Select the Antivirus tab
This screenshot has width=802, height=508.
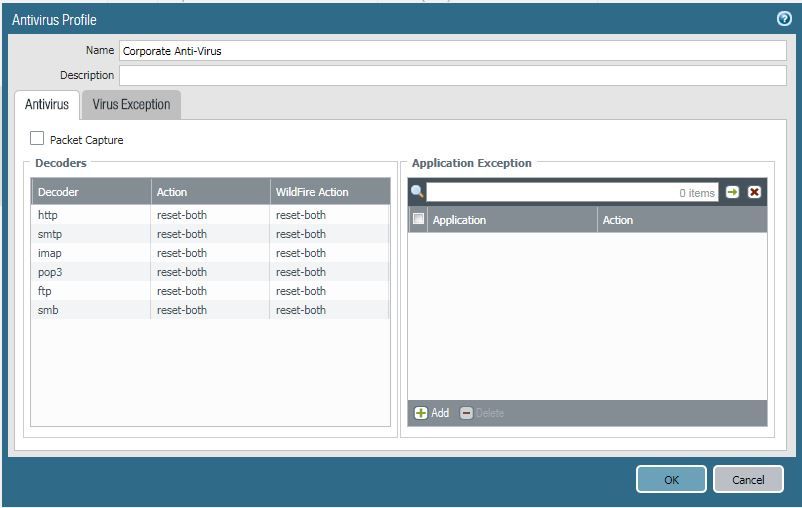pyautogui.click(x=47, y=104)
